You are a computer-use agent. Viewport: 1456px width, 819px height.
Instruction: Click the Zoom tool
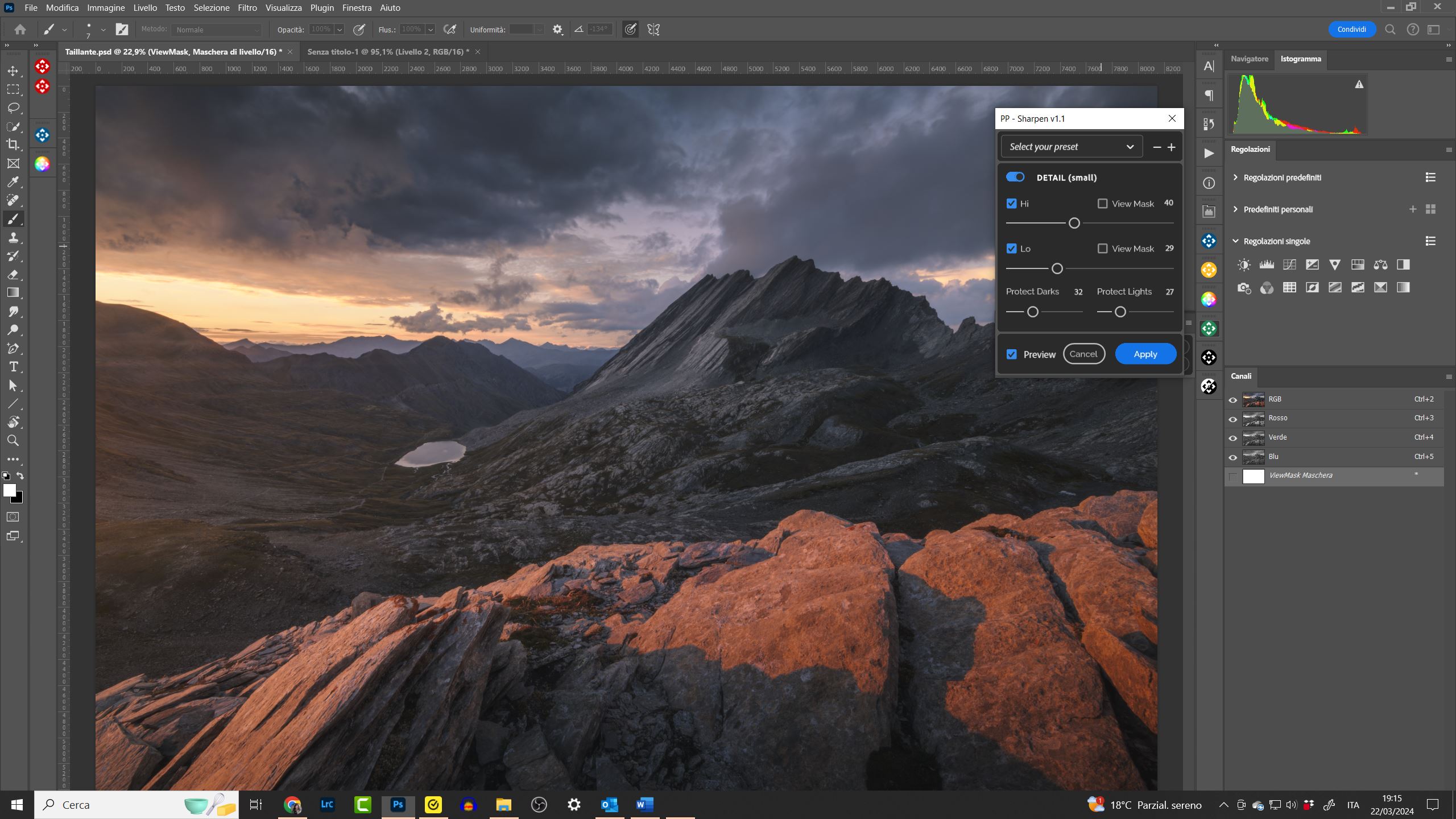pyautogui.click(x=13, y=441)
